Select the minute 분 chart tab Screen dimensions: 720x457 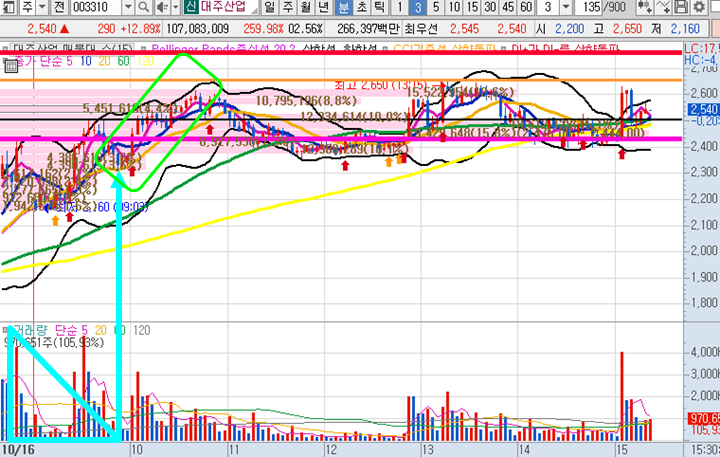[343, 7]
